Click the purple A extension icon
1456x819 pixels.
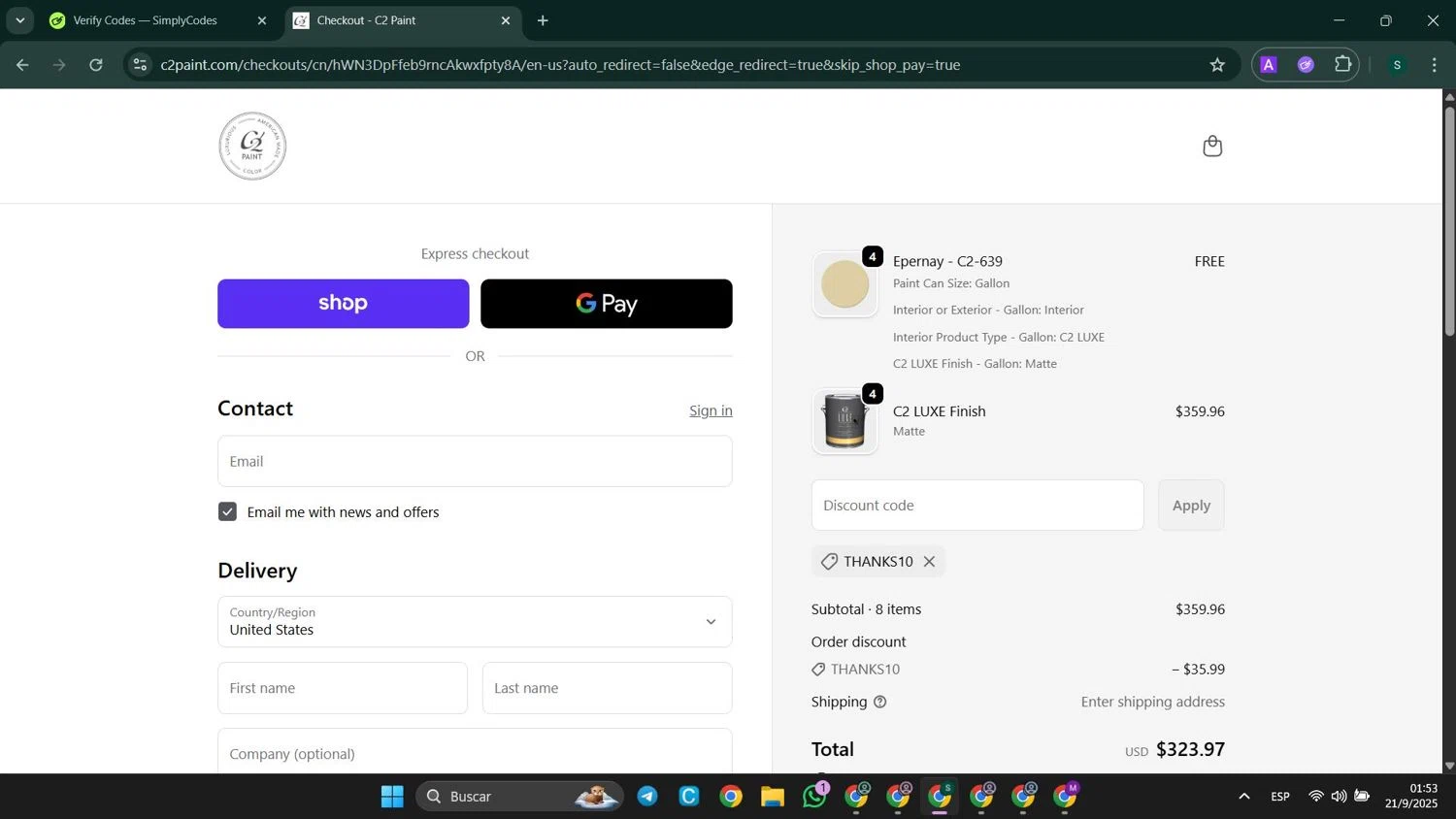click(x=1269, y=65)
